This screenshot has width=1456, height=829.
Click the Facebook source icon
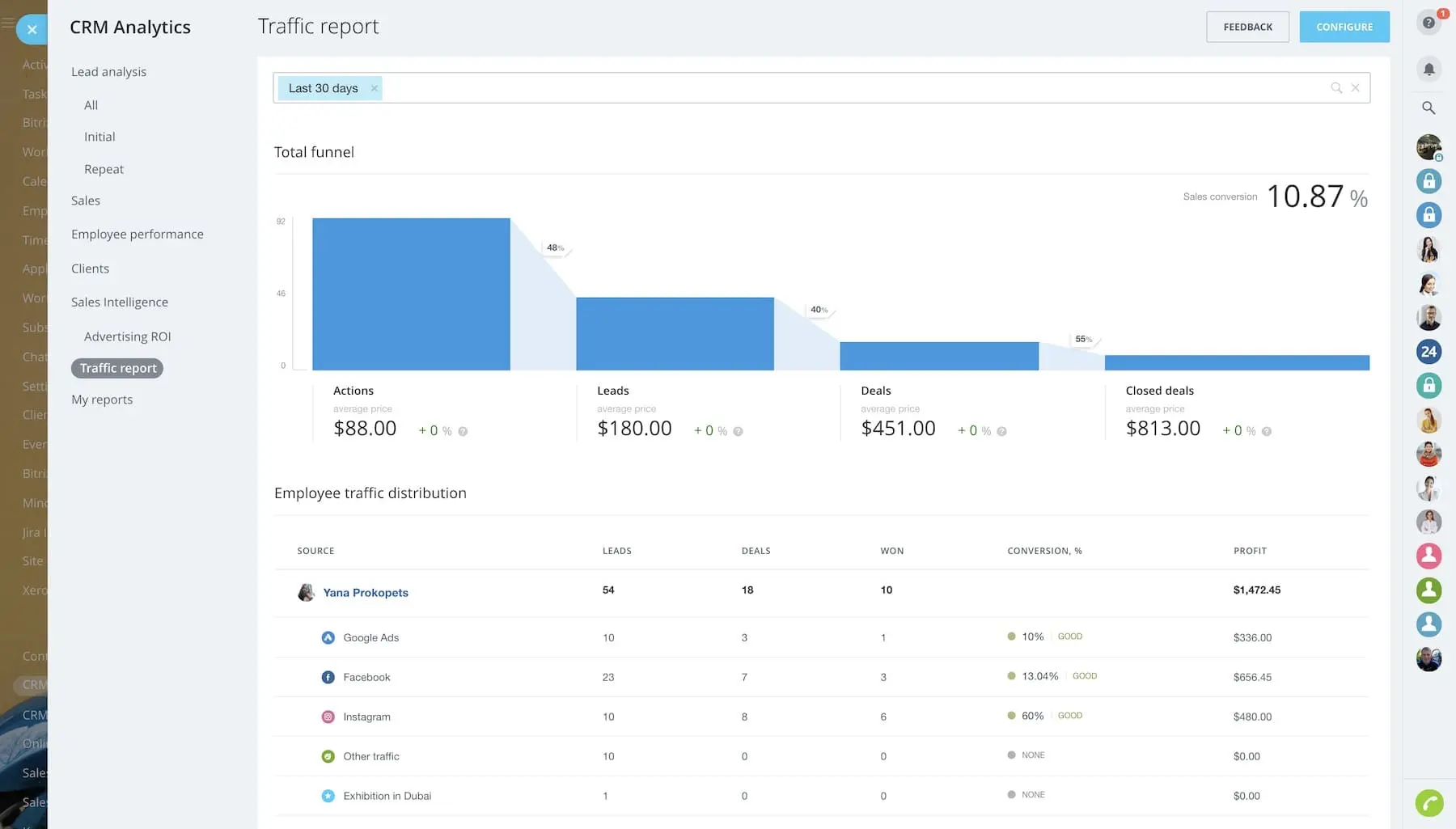pos(328,677)
